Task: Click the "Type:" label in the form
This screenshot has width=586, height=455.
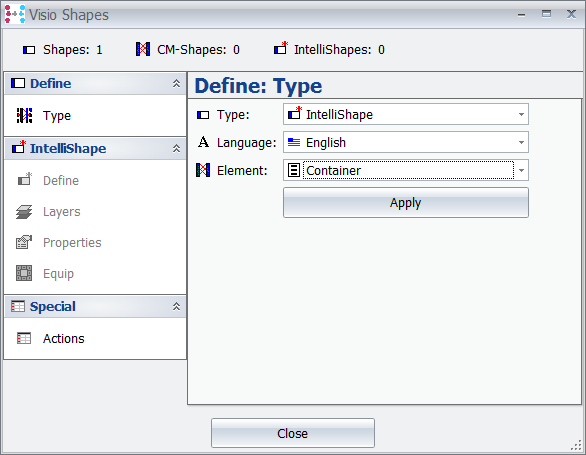Action: coord(233,115)
